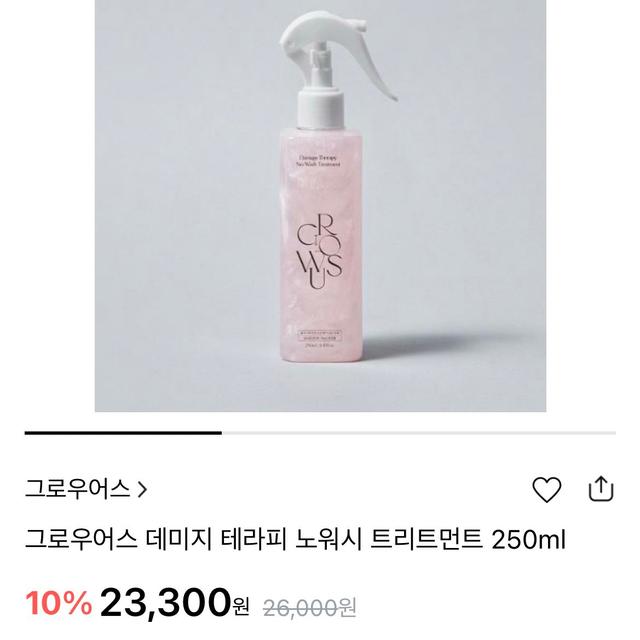Open the share icon

click(601, 489)
